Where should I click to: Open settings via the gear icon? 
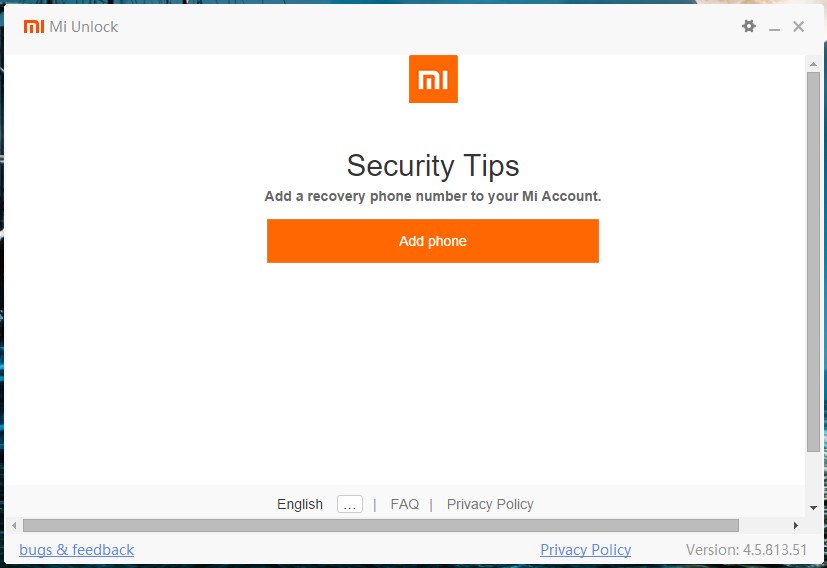coord(749,27)
